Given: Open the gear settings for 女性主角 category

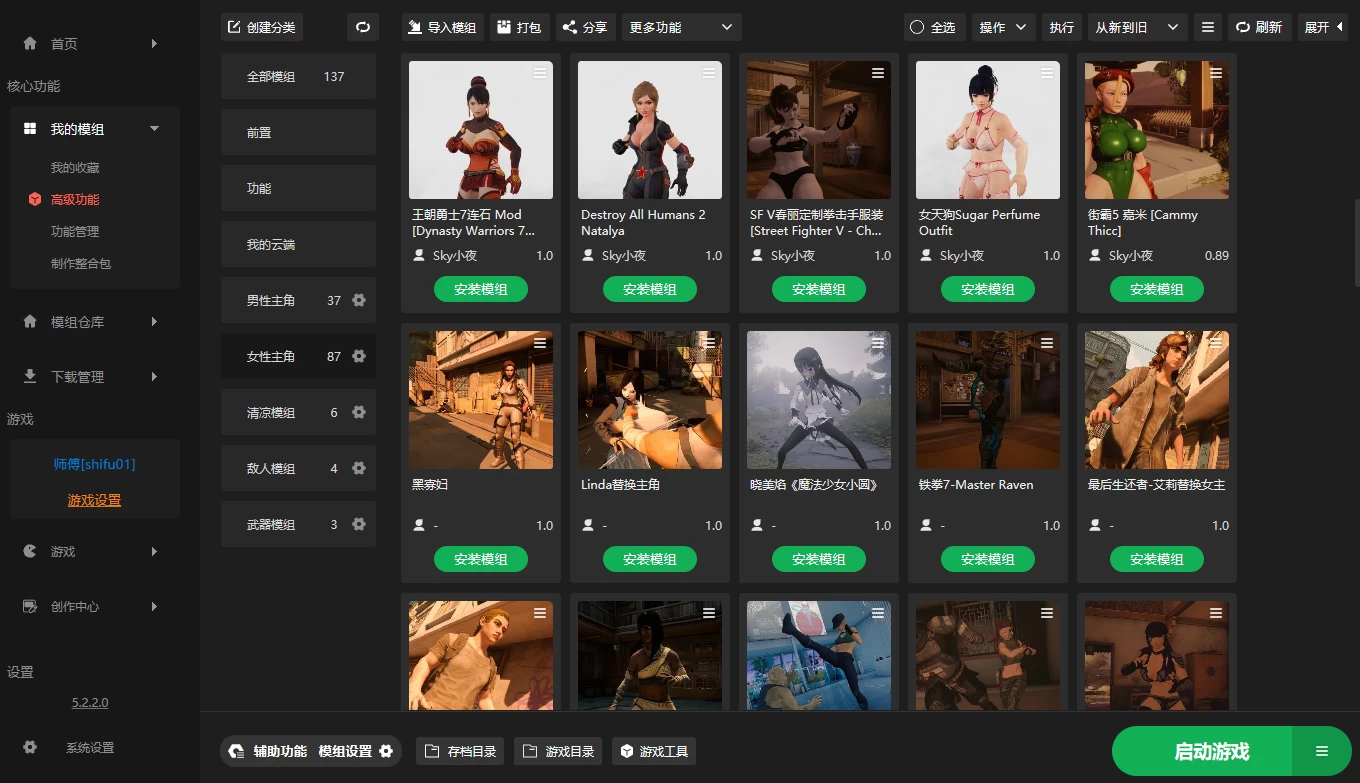Looking at the screenshot, I should coord(359,356).
